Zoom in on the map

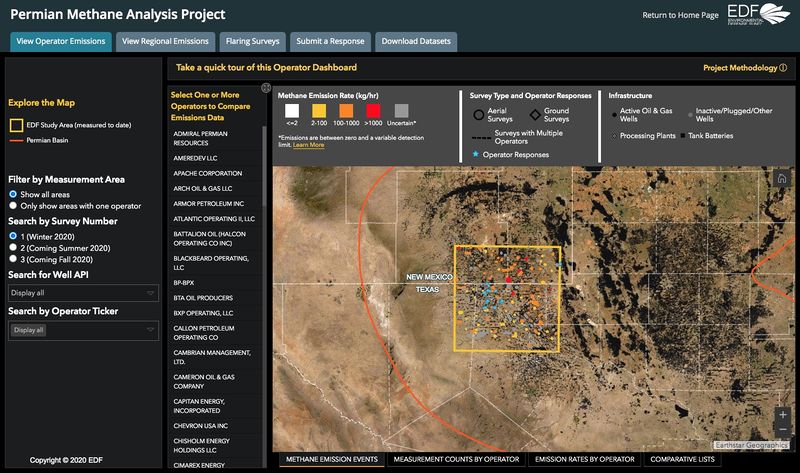[x=781, y=413]
